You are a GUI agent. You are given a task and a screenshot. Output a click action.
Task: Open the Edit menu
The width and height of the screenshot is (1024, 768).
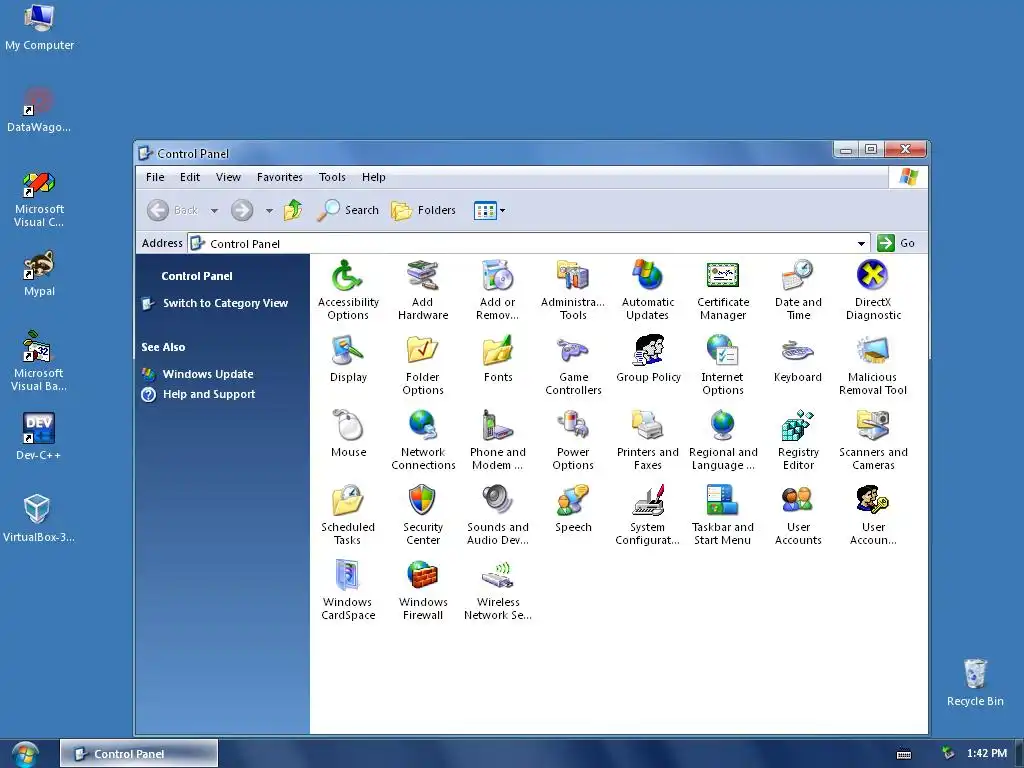(x=190, y=177)
